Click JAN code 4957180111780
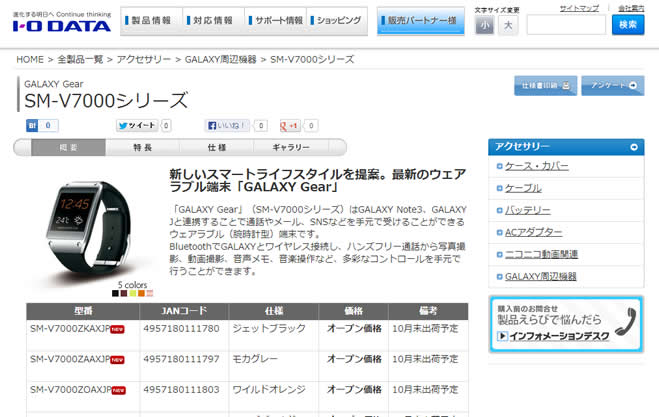Image resolution: width=659 pixels, height=417 pixels. 181,328
